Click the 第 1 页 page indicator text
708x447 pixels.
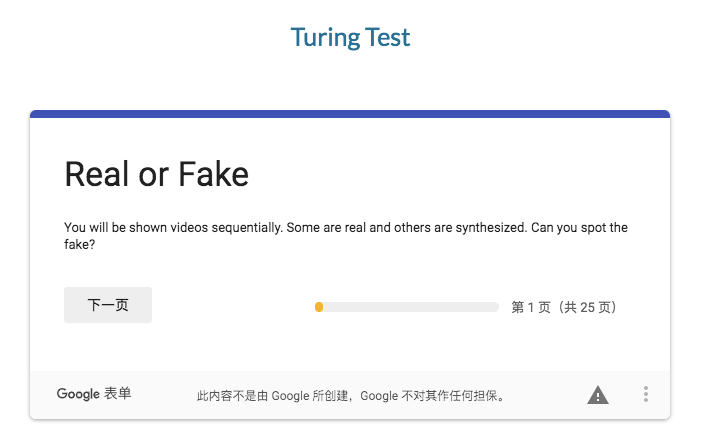pos(531,307)
